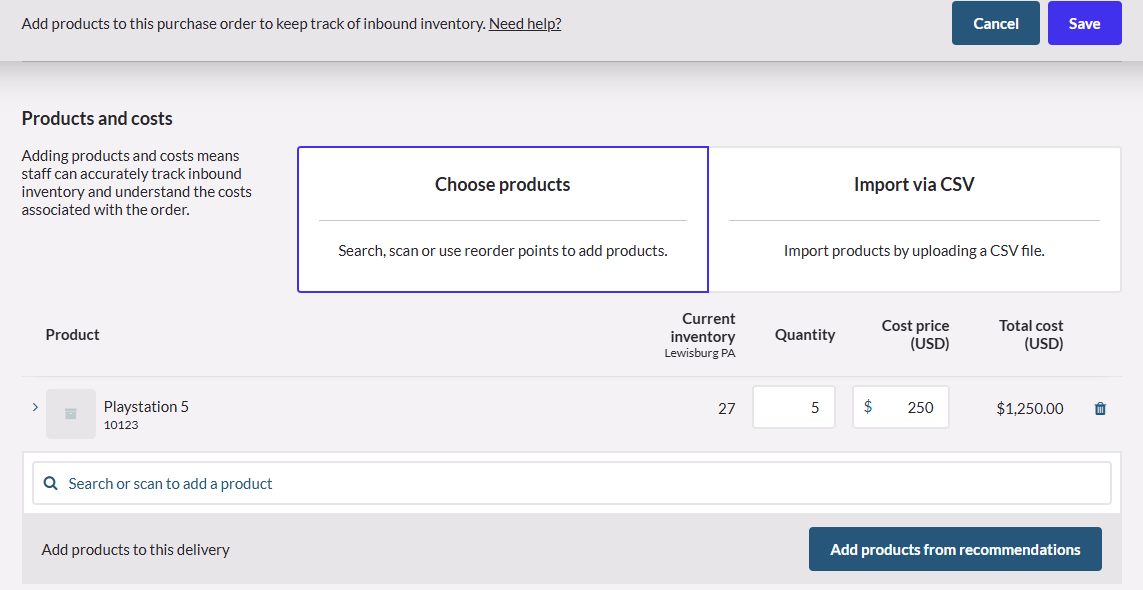This screenshot has height=590, width=1143.
Task: Switch to Import via CSV option
Action: [914, 220]
